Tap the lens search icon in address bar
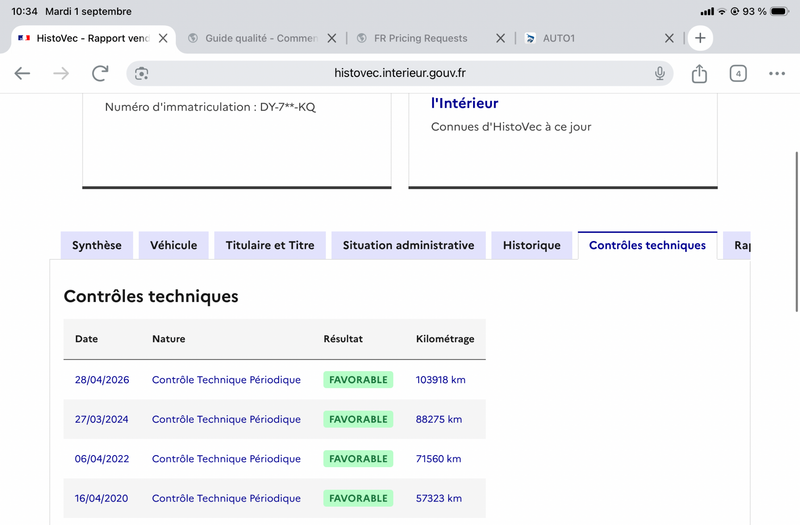Viewport: 800px width, 525px height. (141, 73)
